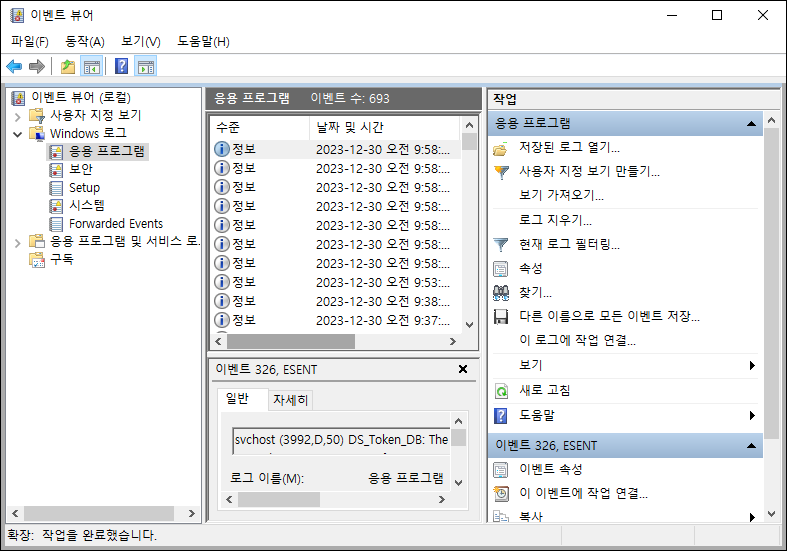
Task: Click the filter current log funnel icon
Action: 500,245
